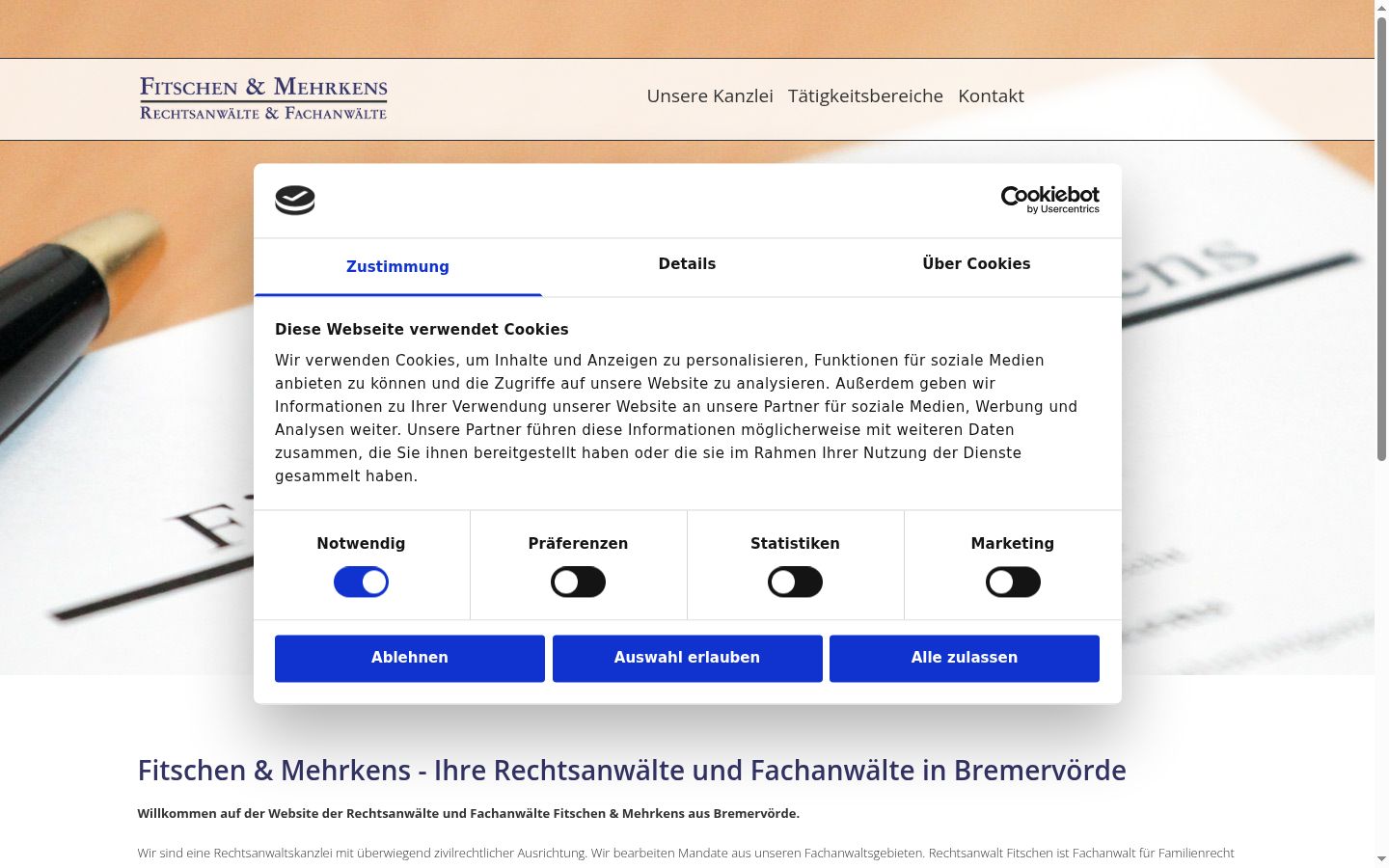1389x868 pixels.
Task: Click the 'Notwendig' category label
Action: (361, 543)
